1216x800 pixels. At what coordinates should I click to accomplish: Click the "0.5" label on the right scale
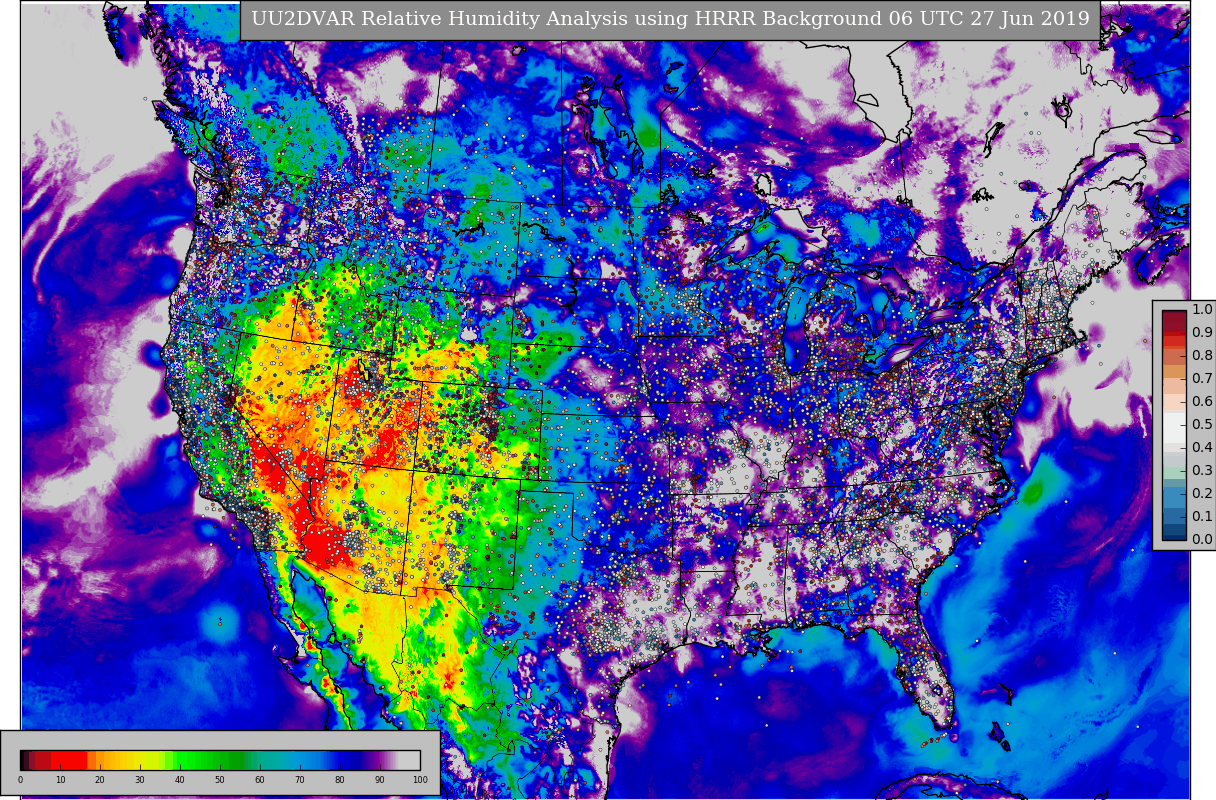point(1202,425)
